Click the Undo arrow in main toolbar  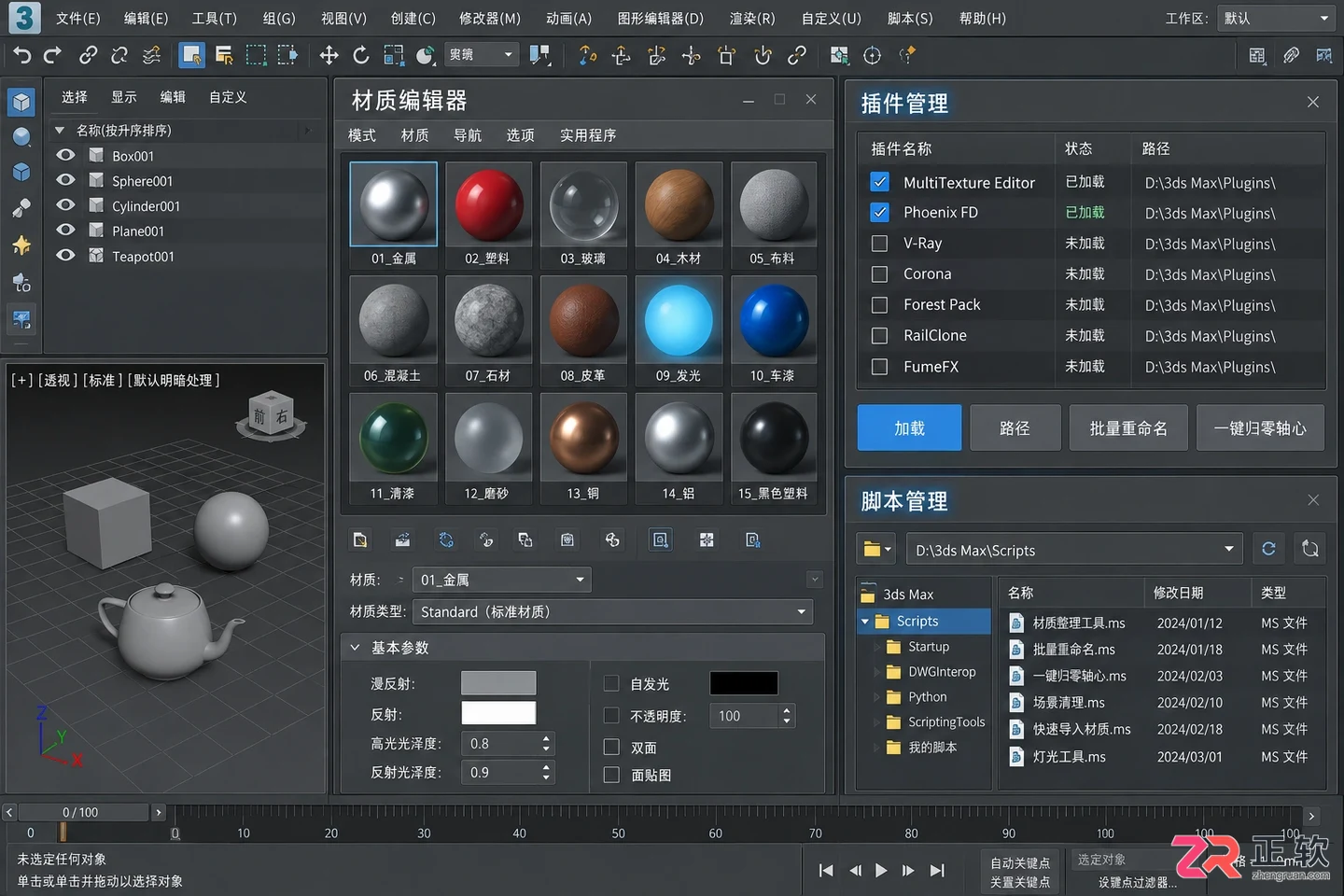coord(22,56)
